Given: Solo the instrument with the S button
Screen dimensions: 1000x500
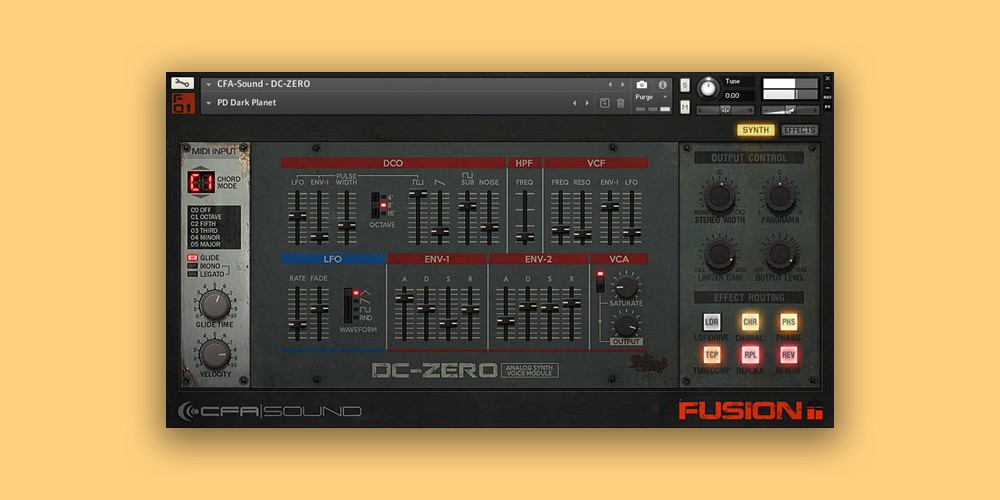Looking at the screenshot, I should click(x=685, y=85).
